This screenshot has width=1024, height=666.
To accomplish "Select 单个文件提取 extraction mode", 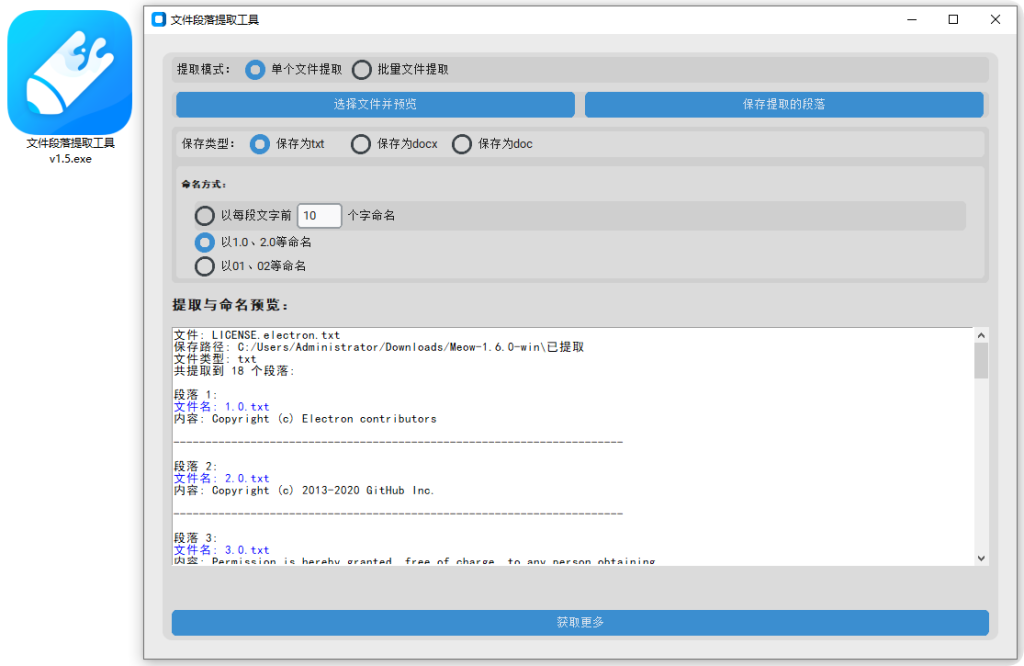I will click(255, 69).
